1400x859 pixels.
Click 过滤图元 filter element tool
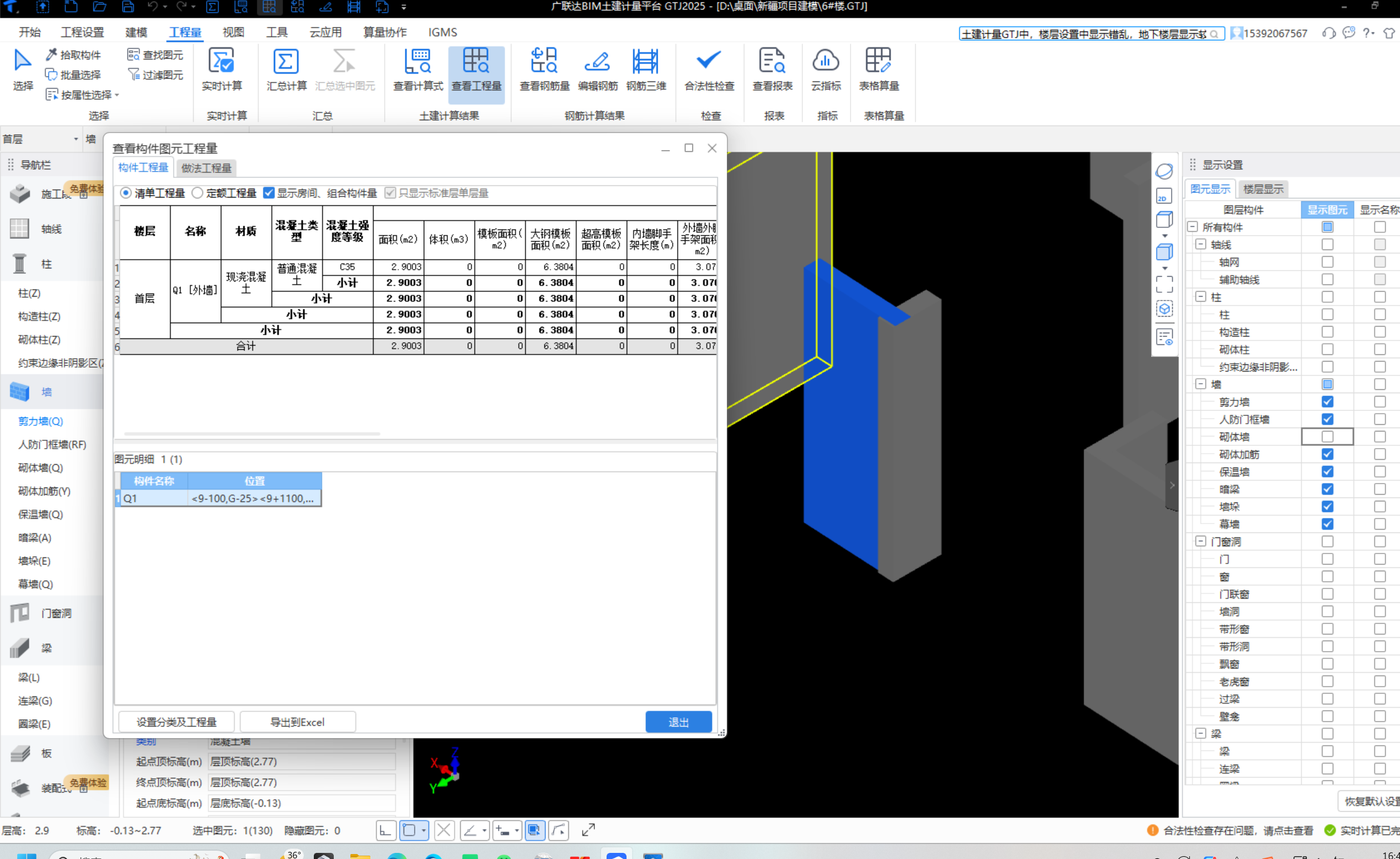[155, 74]
